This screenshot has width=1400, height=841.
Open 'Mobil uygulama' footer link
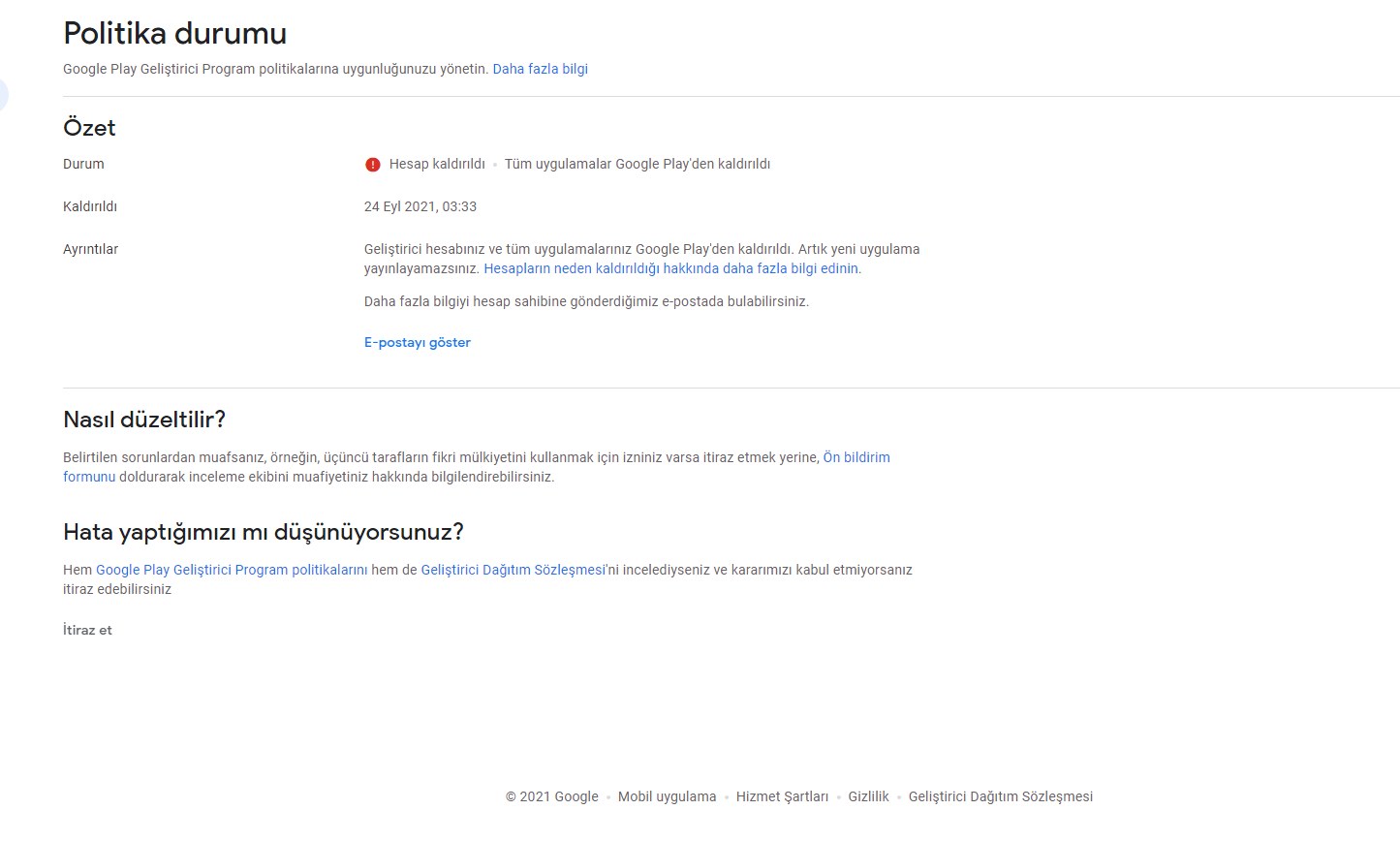point(668,796)
